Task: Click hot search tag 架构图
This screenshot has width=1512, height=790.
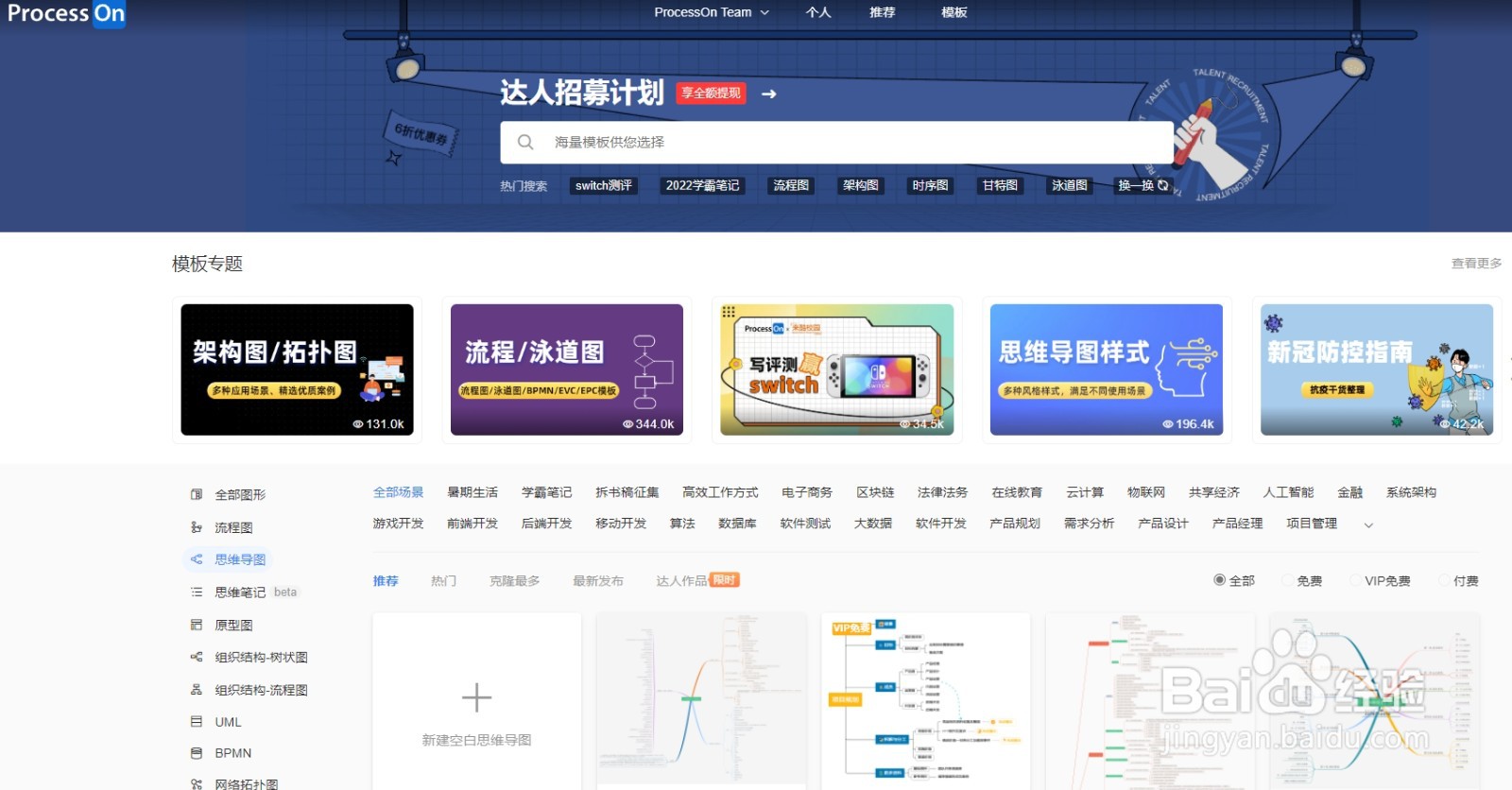Action: [x=861, y=185]
